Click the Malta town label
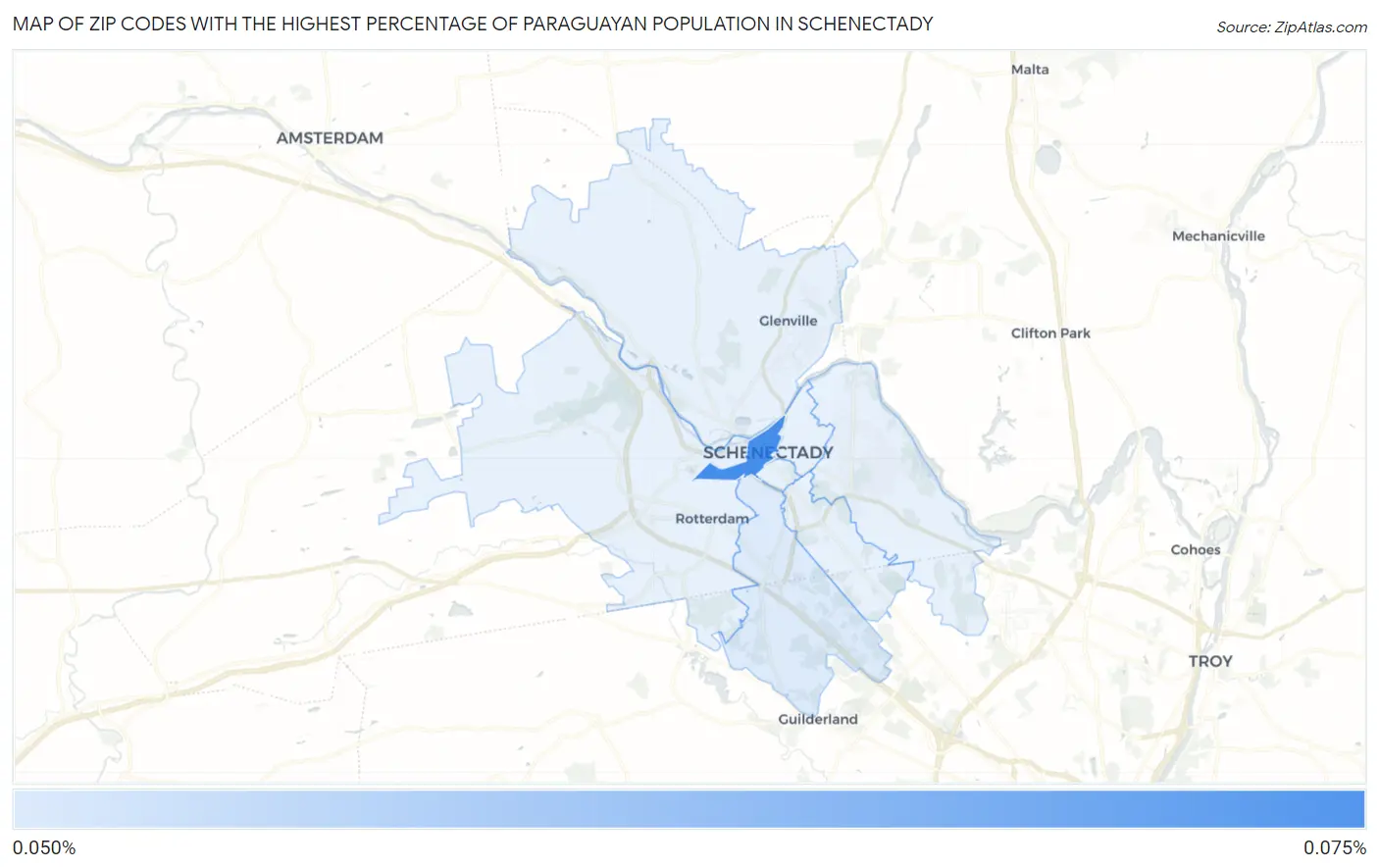 [x=1030, y=70]
